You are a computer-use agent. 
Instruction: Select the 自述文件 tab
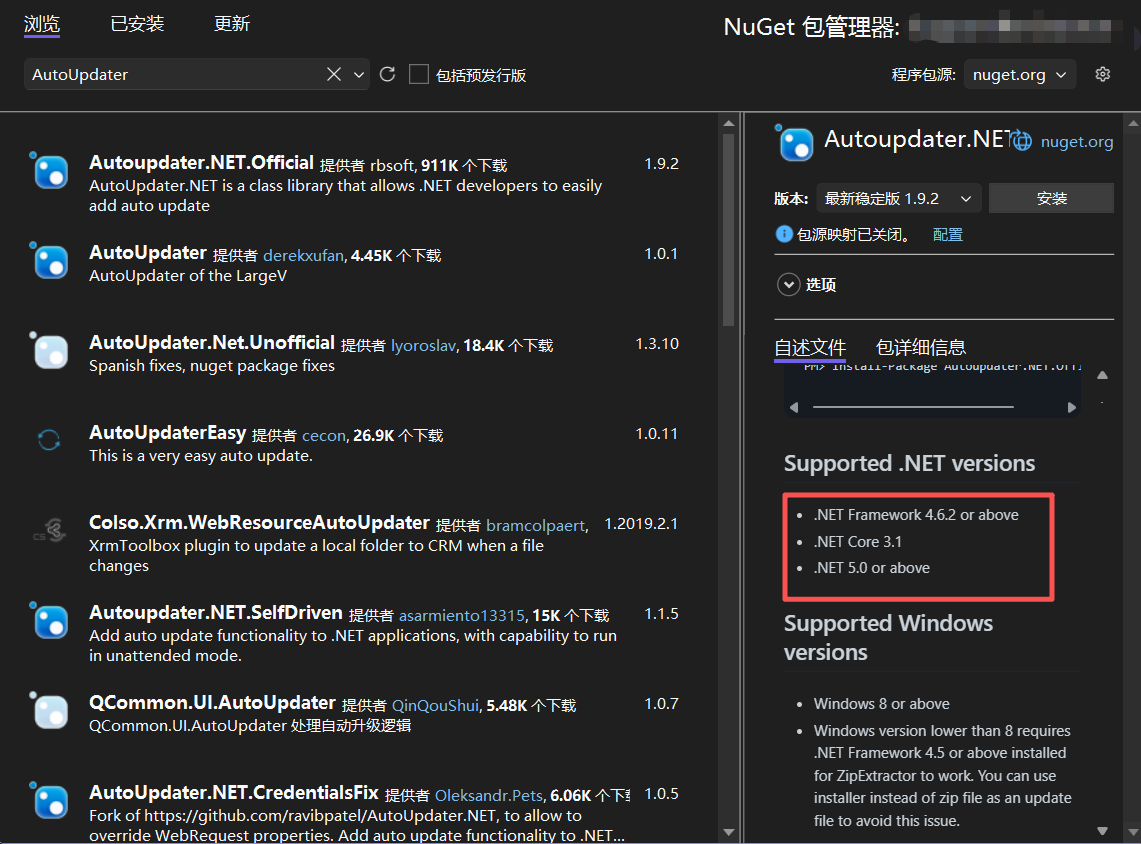point(810,348)
